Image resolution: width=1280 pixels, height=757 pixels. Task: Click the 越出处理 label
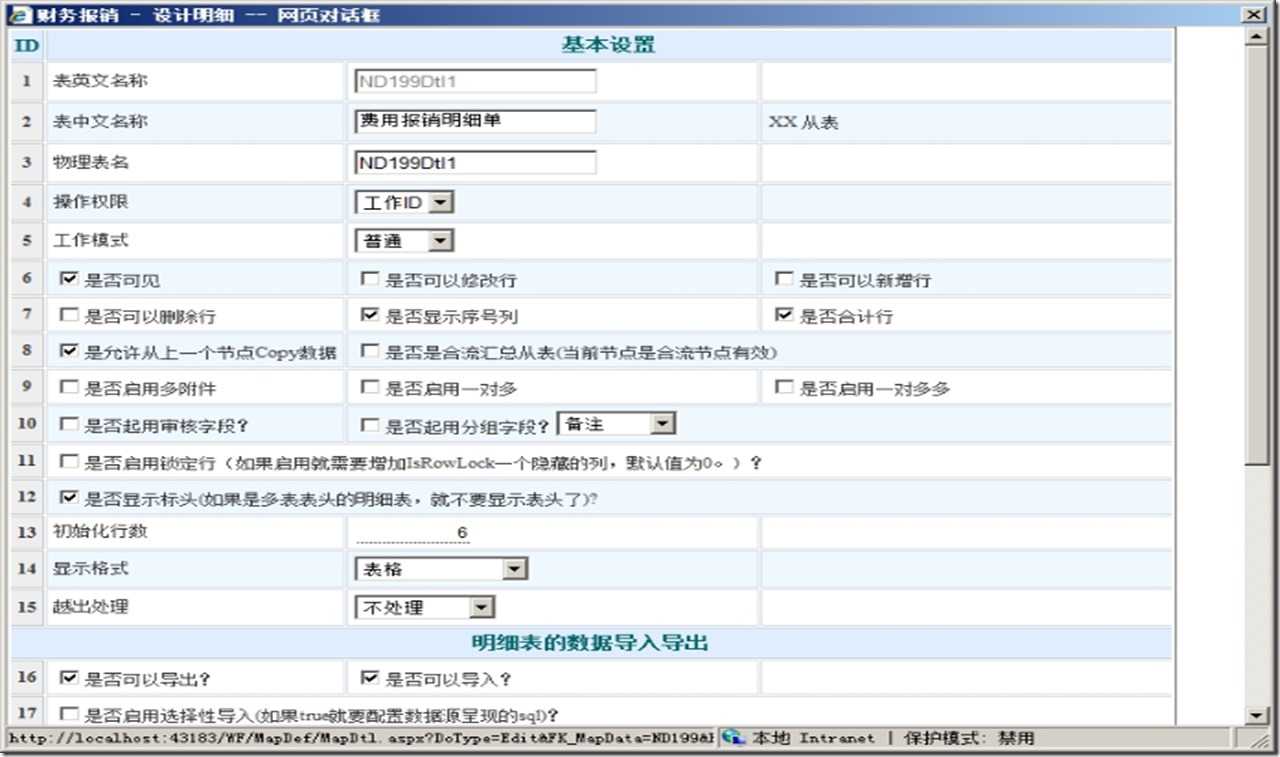point(91,606)
